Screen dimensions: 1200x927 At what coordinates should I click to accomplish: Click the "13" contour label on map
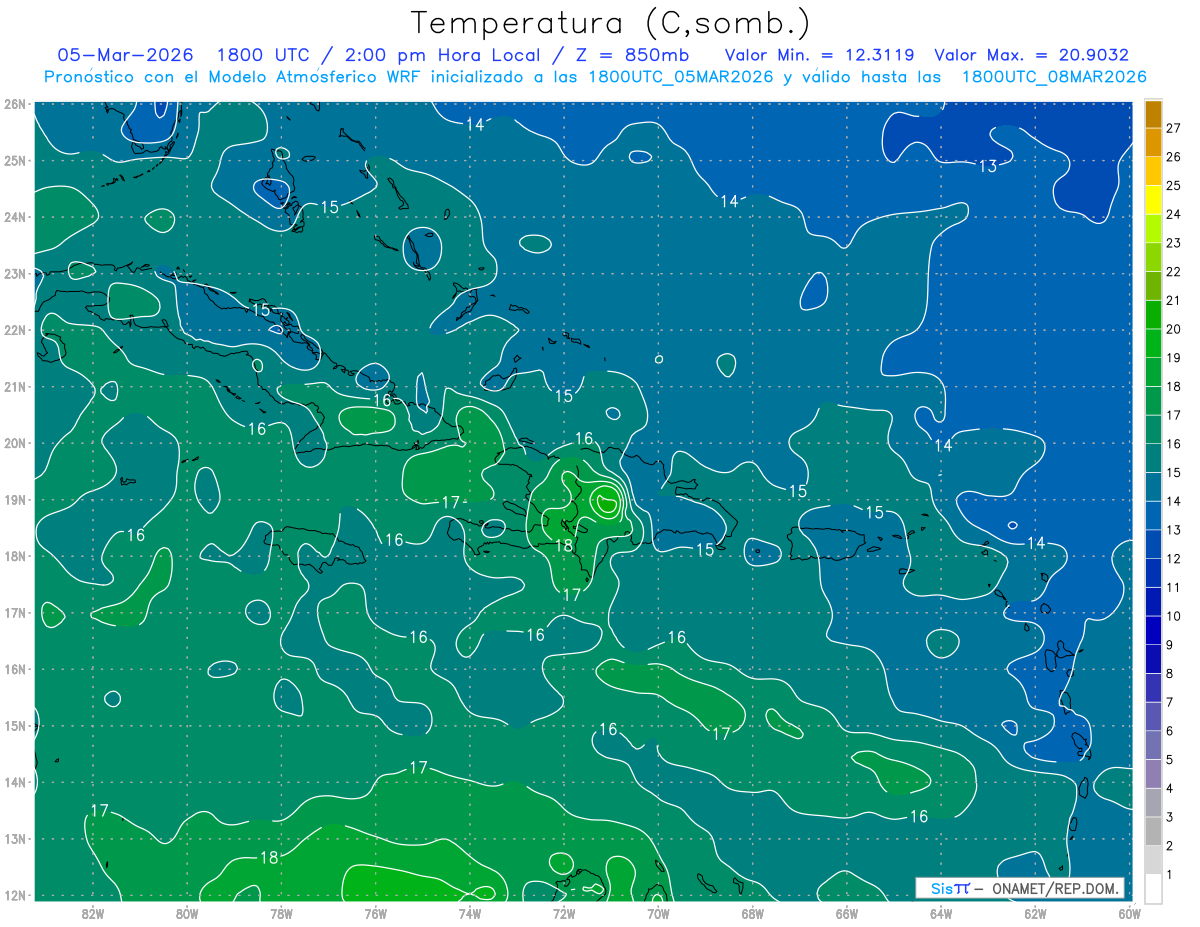pos(987,166)
